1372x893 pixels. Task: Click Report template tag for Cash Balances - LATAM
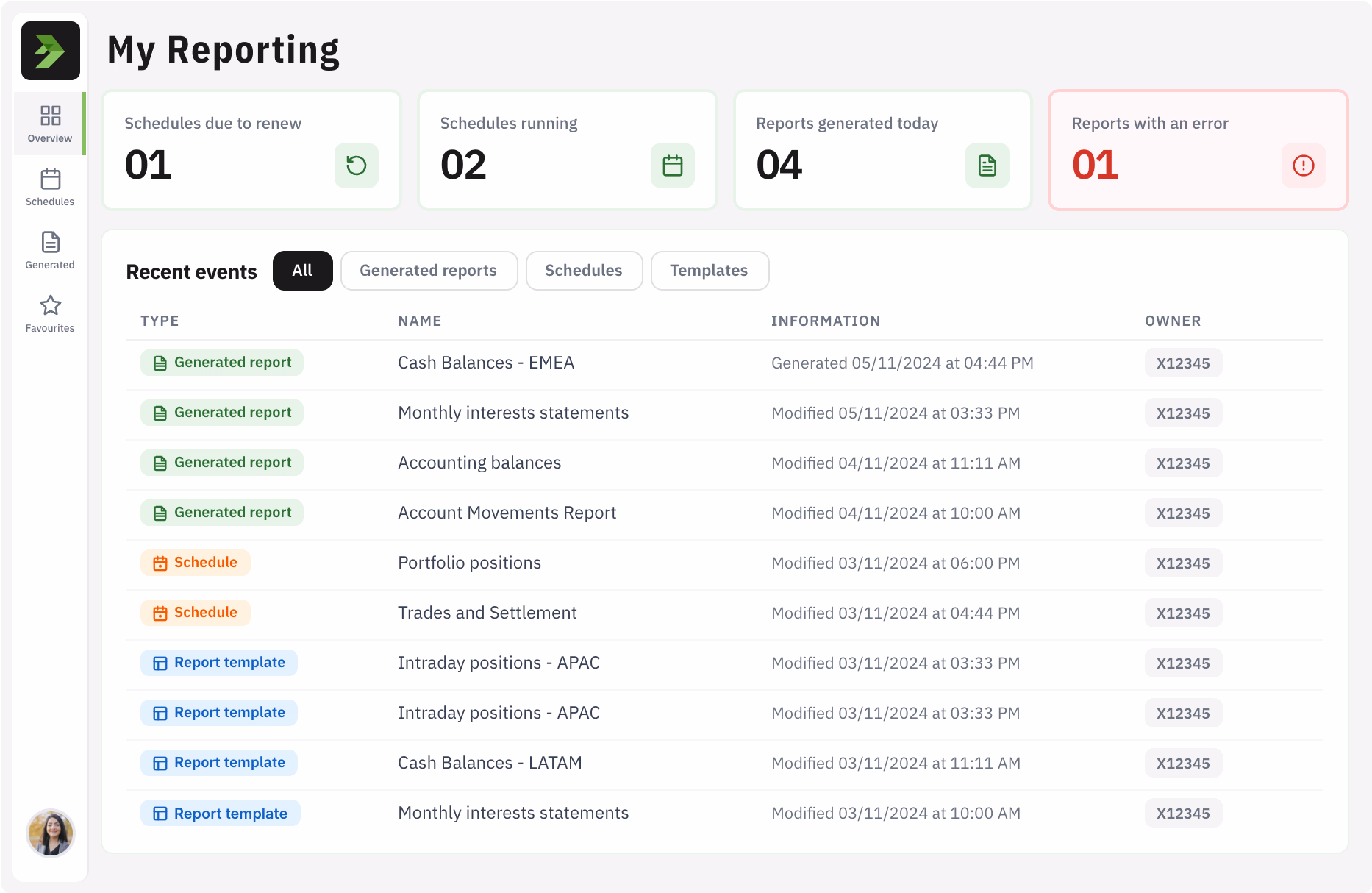[219, 763]
